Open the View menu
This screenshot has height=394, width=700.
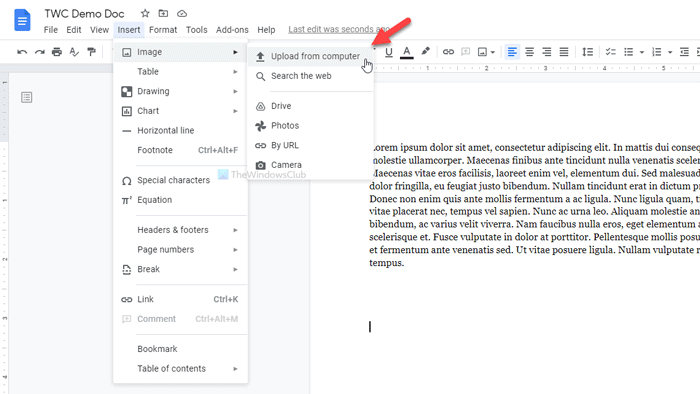point(99,30)
